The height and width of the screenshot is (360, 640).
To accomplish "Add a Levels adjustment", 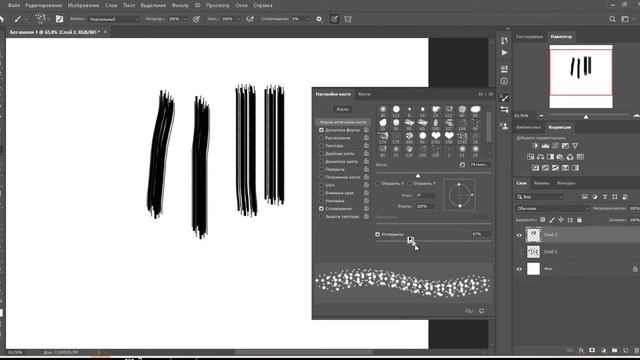I will (545, 146).
